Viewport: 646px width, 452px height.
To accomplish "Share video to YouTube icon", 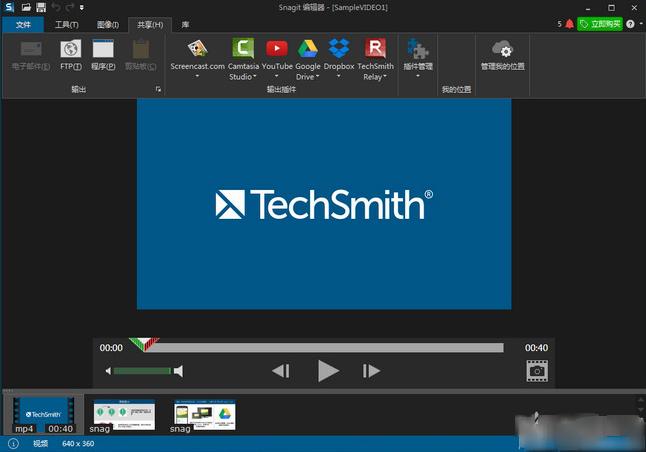I will (277, 49).
